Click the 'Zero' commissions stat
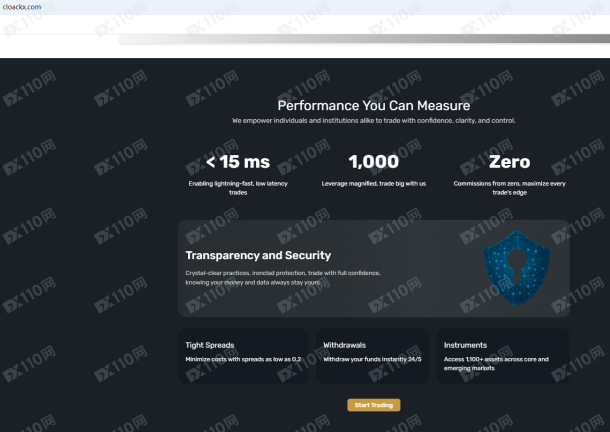The image size is (610, 432). point(509,162)
